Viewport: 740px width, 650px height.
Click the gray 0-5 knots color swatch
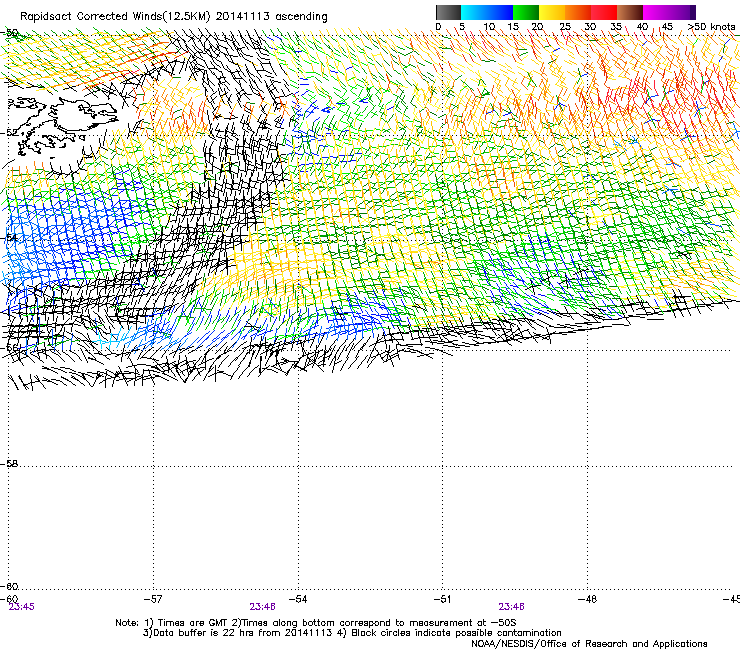click(x=448, y=12)
